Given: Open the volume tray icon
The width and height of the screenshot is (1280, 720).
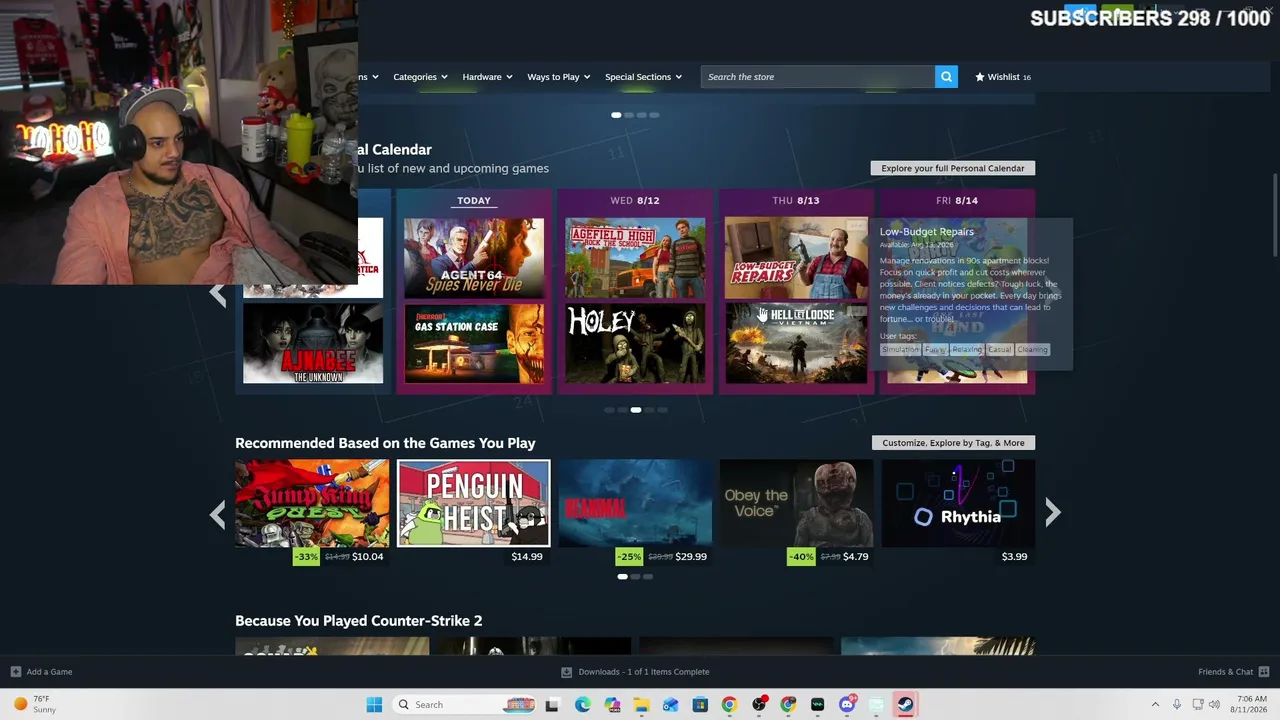Looking at the screenshot, I should point(1215,705).
